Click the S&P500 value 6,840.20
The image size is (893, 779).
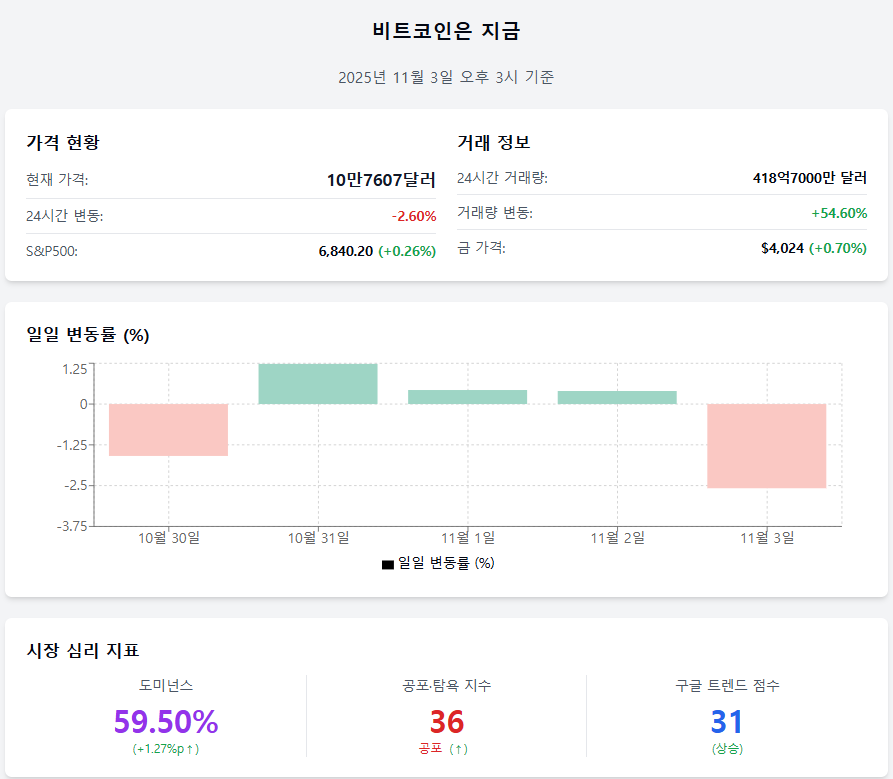tap(345, 251)
